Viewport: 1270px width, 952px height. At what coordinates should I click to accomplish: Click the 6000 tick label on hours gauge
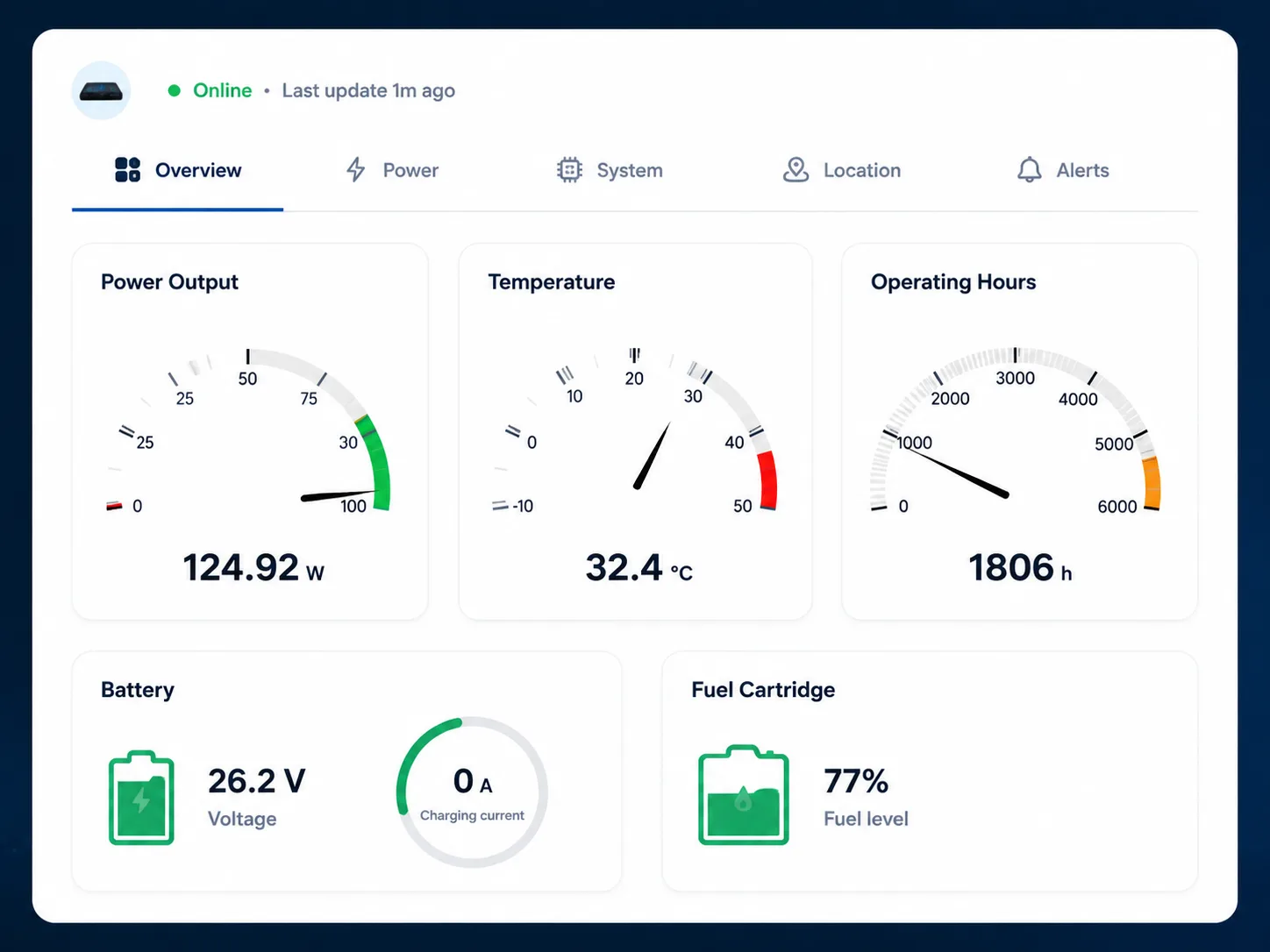[1117, 507]
